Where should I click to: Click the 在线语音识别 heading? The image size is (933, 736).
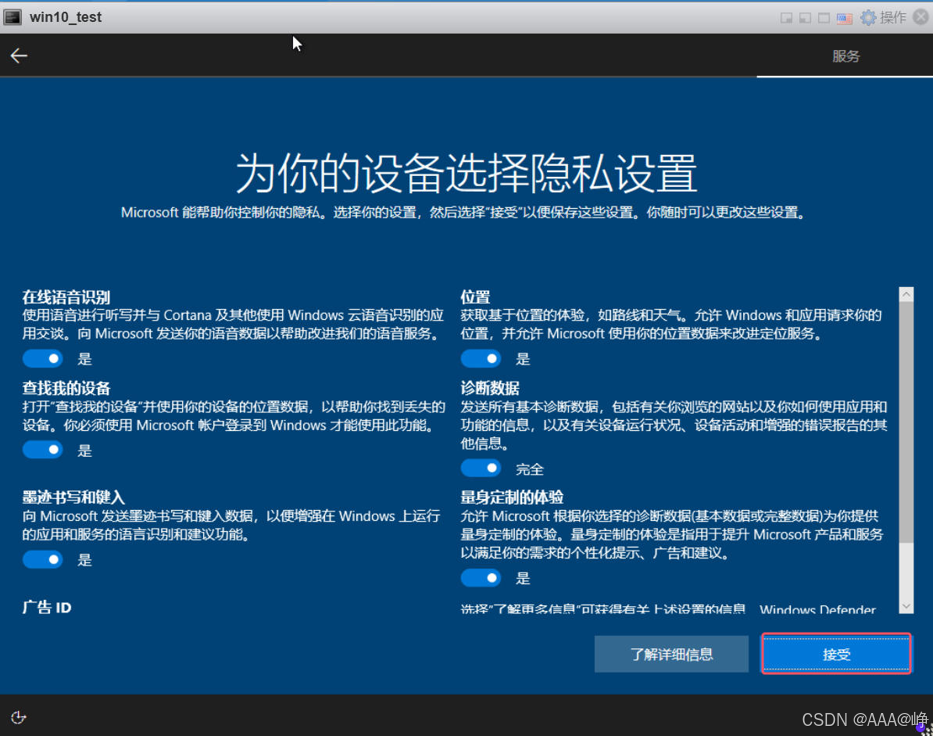pyautogui.click(x=66, y=297)
